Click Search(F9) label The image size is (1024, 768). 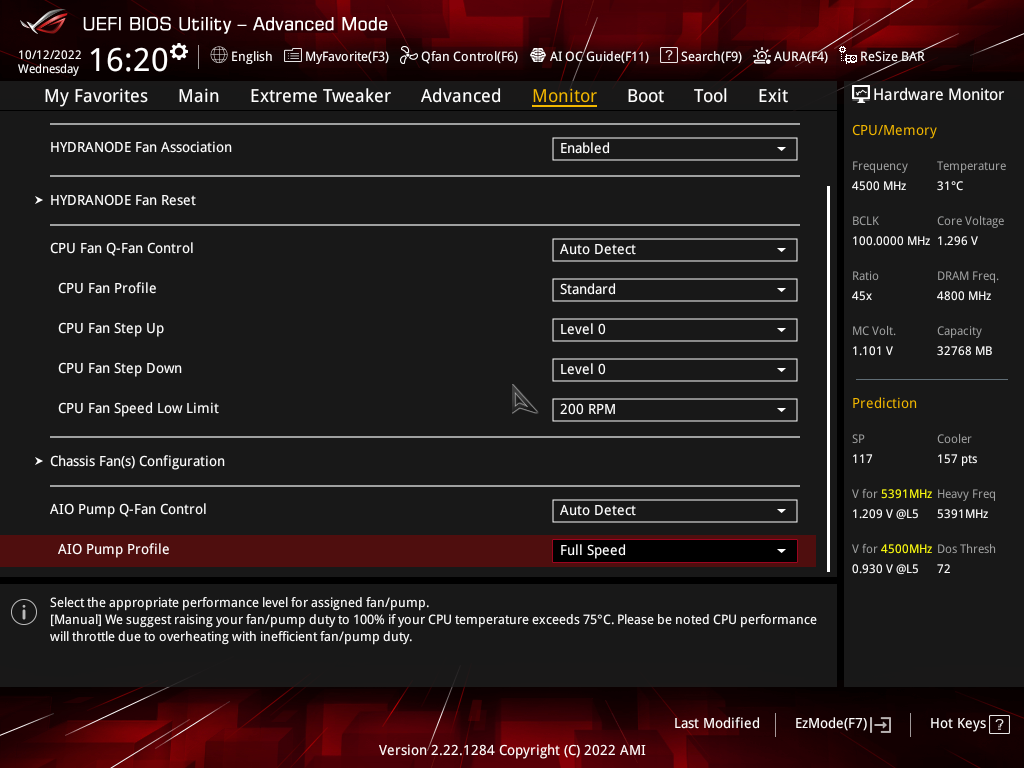(711, 57)
